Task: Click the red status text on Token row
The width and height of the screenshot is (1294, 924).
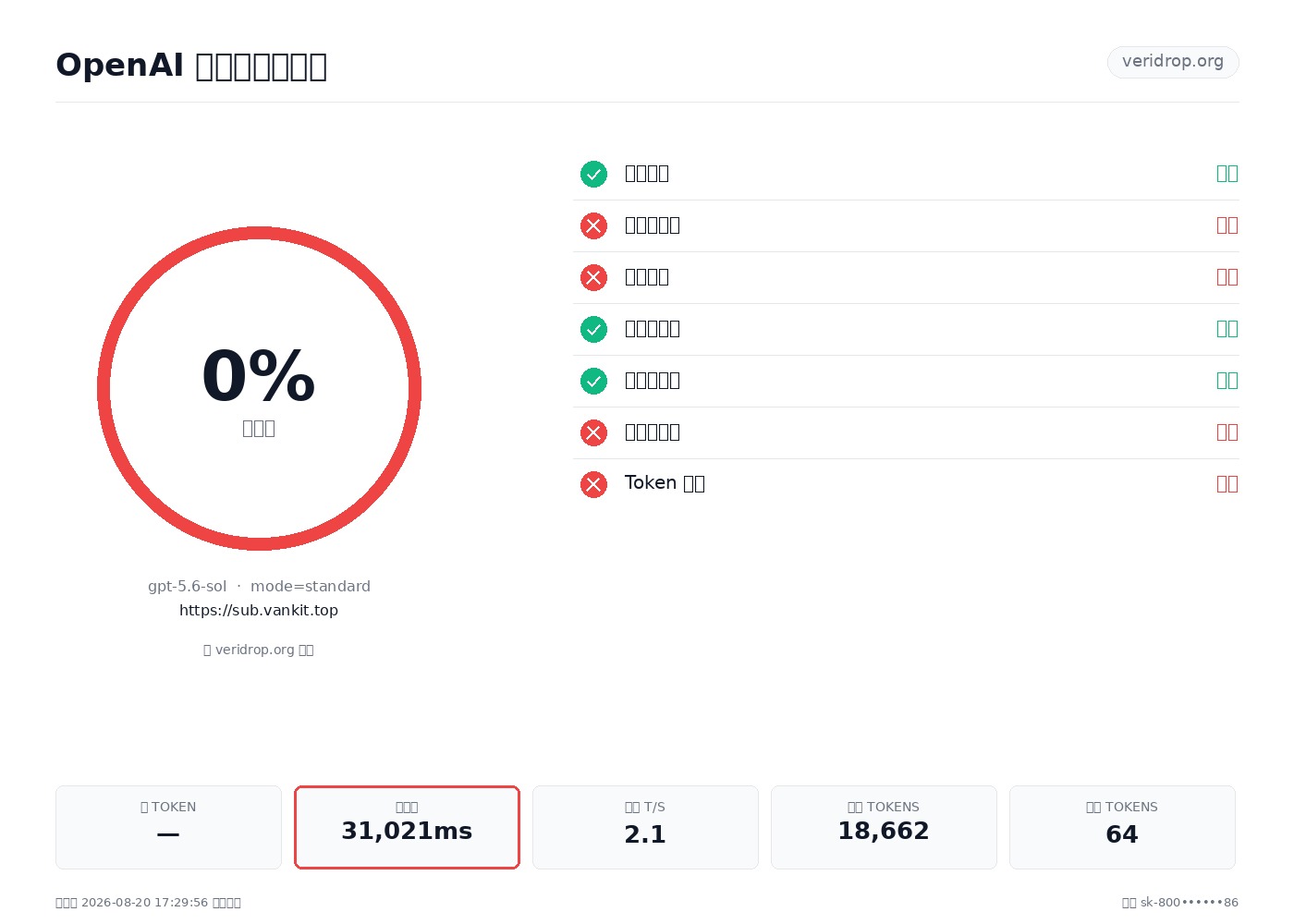Action: pyautogui.click(x=1227, y=484)
